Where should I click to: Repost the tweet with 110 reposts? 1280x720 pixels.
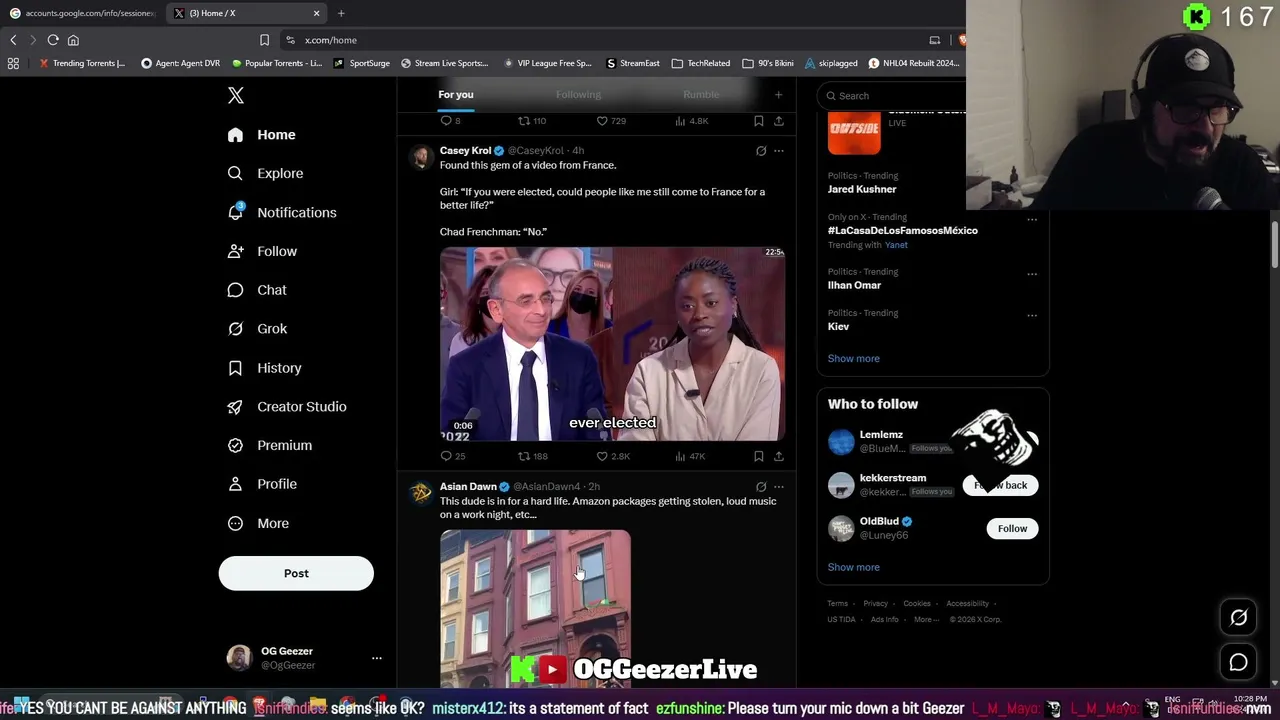532,121
